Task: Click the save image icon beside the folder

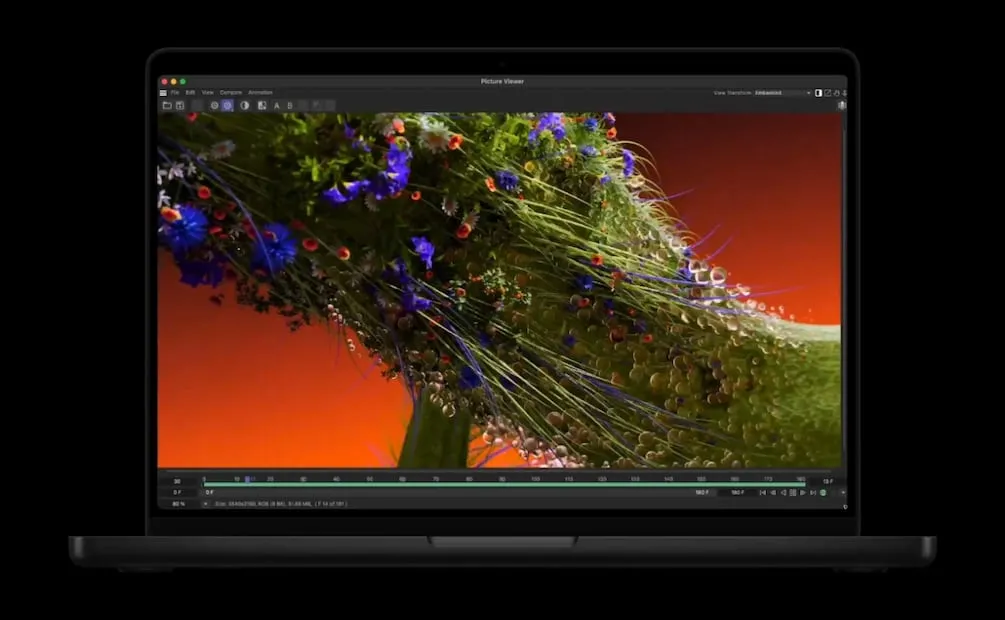Action: pyautogui.click(x=180, y=105)
